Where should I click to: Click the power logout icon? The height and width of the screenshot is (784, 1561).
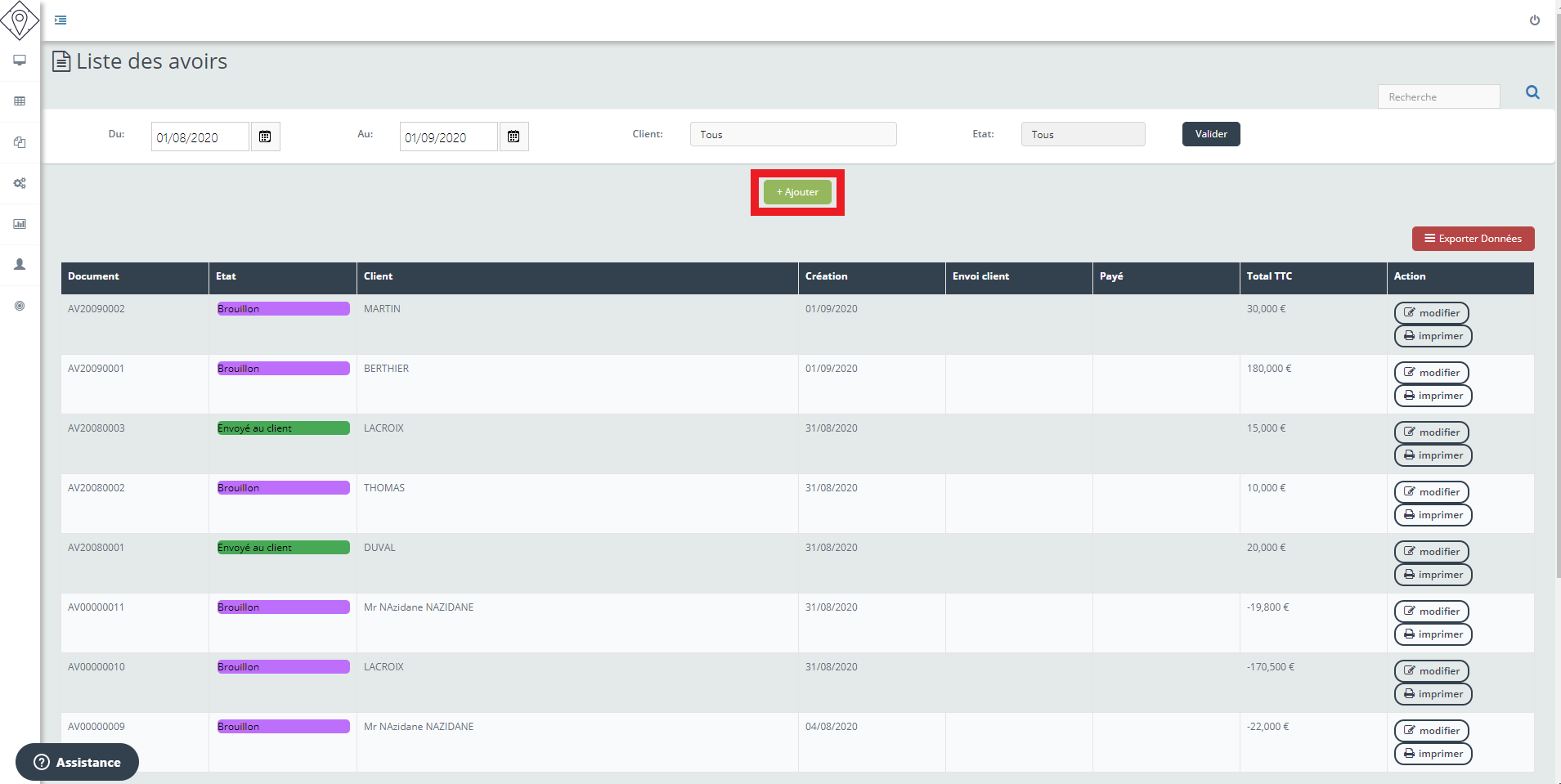pyautogui.click(x=1534, y=20)
